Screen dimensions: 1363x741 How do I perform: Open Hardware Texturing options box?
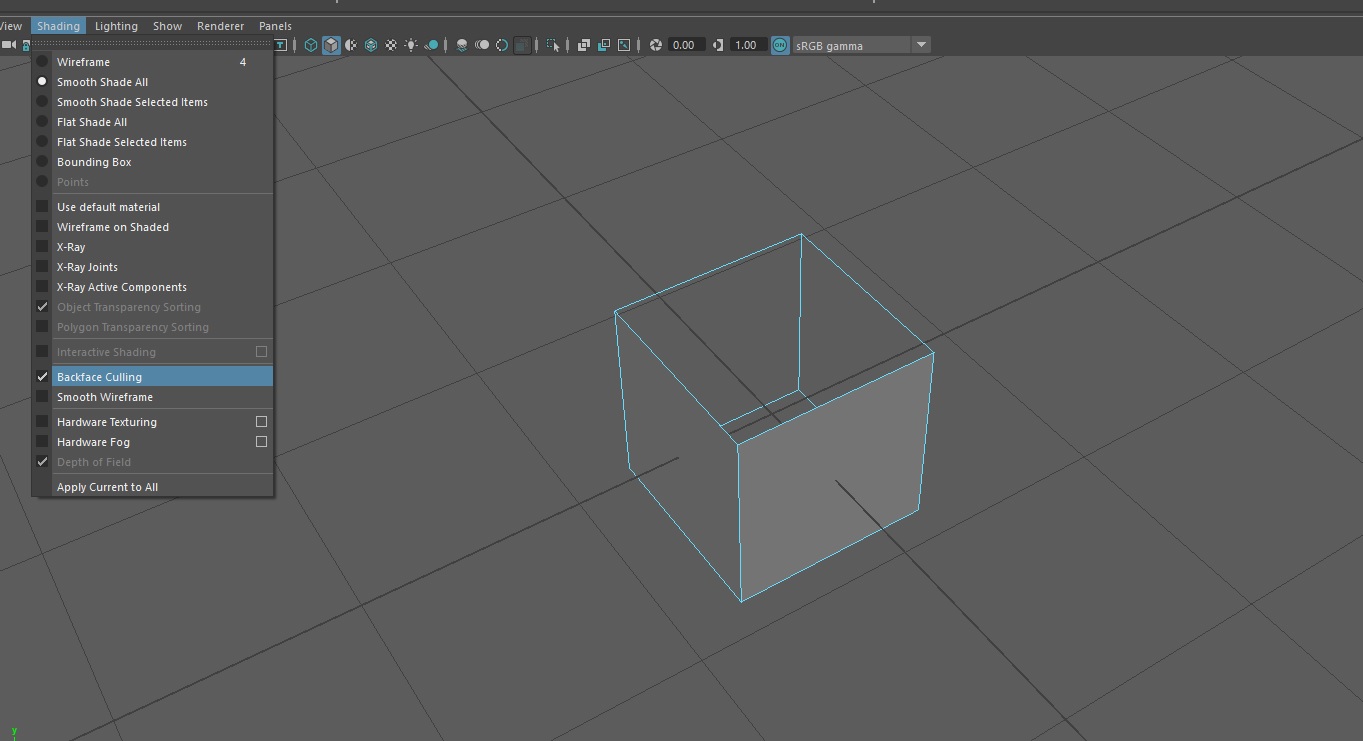tap(261, 422)
